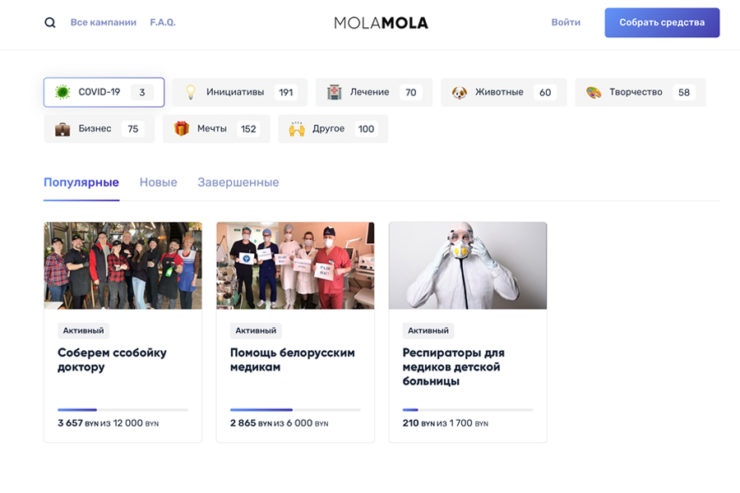Open campaign Соберем ссобойку доктору
Viewport: 740px width, 493px height.
[x=112, y=360]
